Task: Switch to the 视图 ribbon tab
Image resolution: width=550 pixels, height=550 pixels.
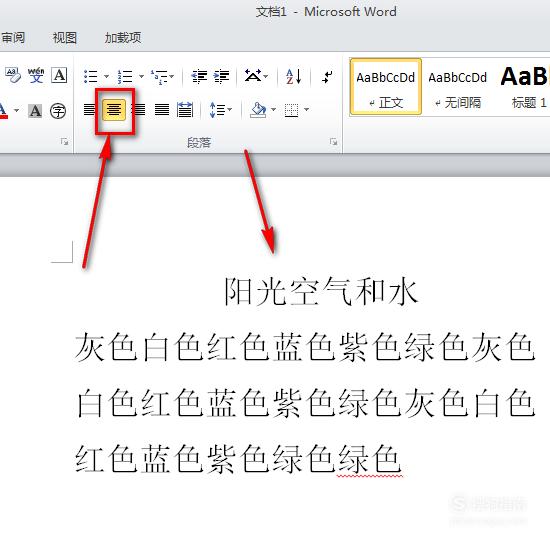Action: tap(65, 38)
